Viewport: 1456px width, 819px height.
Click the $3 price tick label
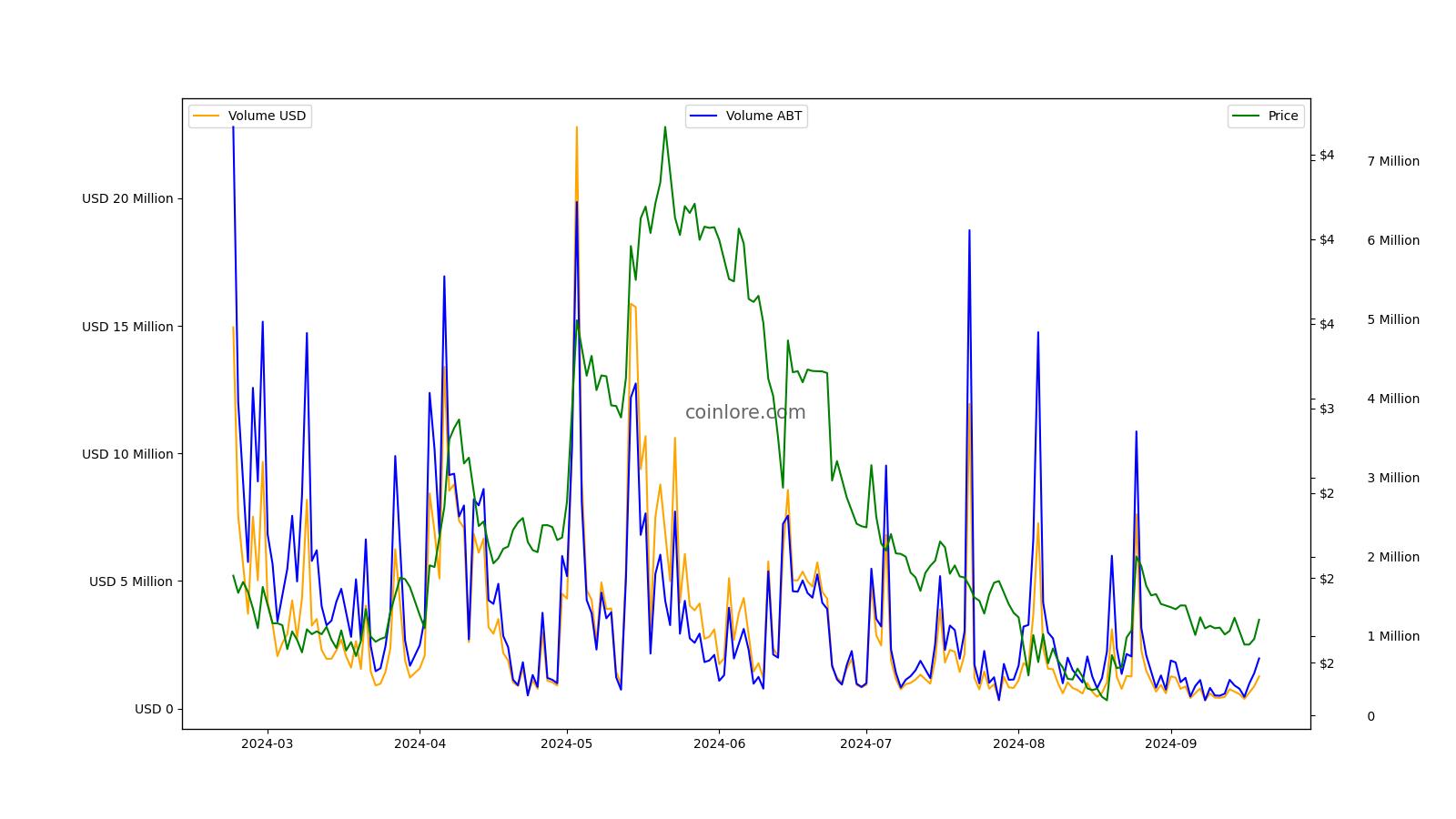coord(1327,409)
